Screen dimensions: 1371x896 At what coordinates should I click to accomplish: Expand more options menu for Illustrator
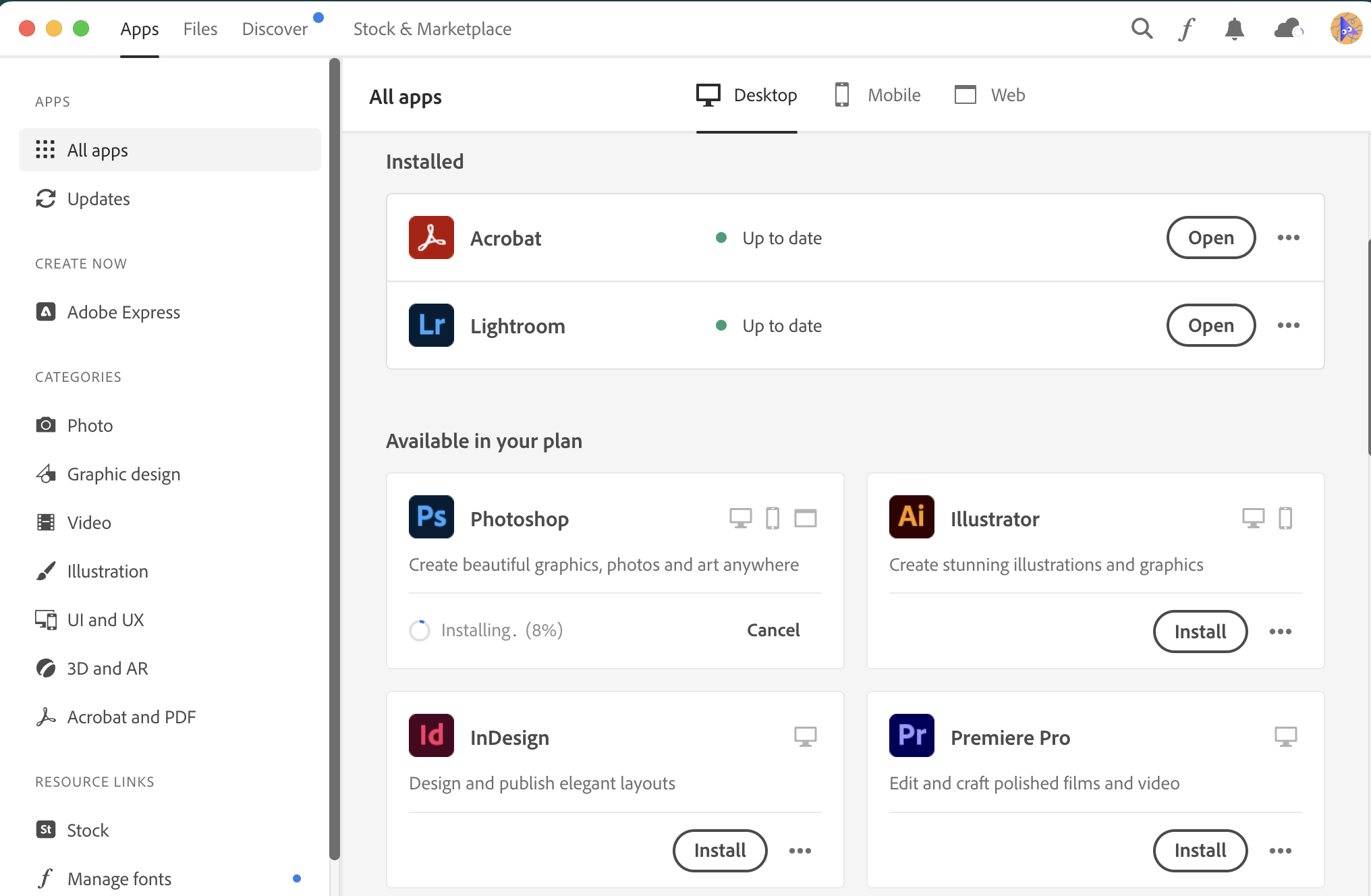coord(1280,632)
